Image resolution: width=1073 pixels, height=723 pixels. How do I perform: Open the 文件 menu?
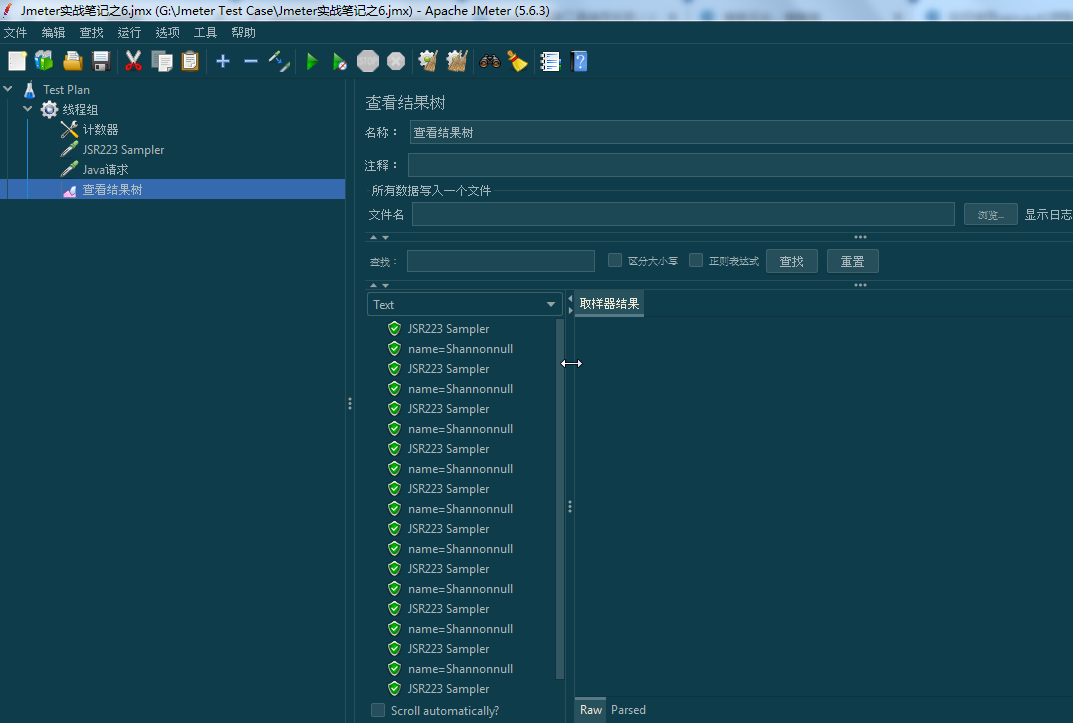pos(16,32)
